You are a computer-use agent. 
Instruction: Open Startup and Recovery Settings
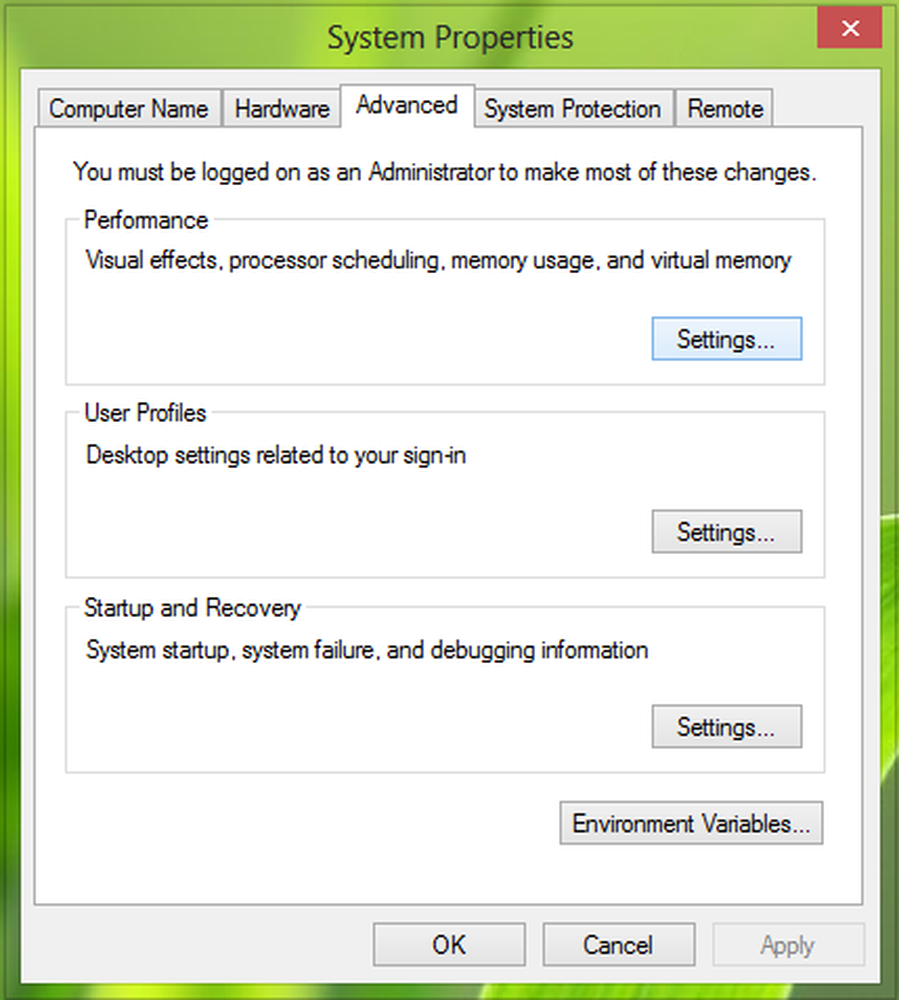point(726,727)
